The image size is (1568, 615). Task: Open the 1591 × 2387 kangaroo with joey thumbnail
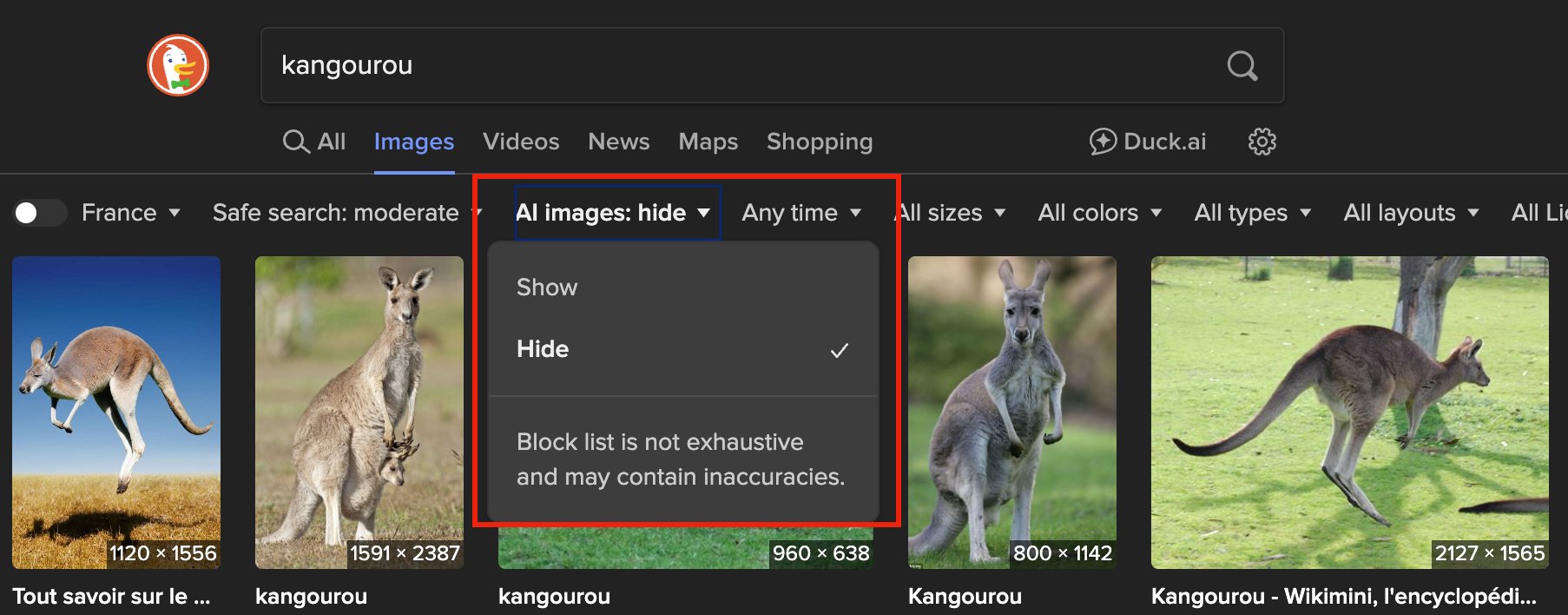click(359, 413)
